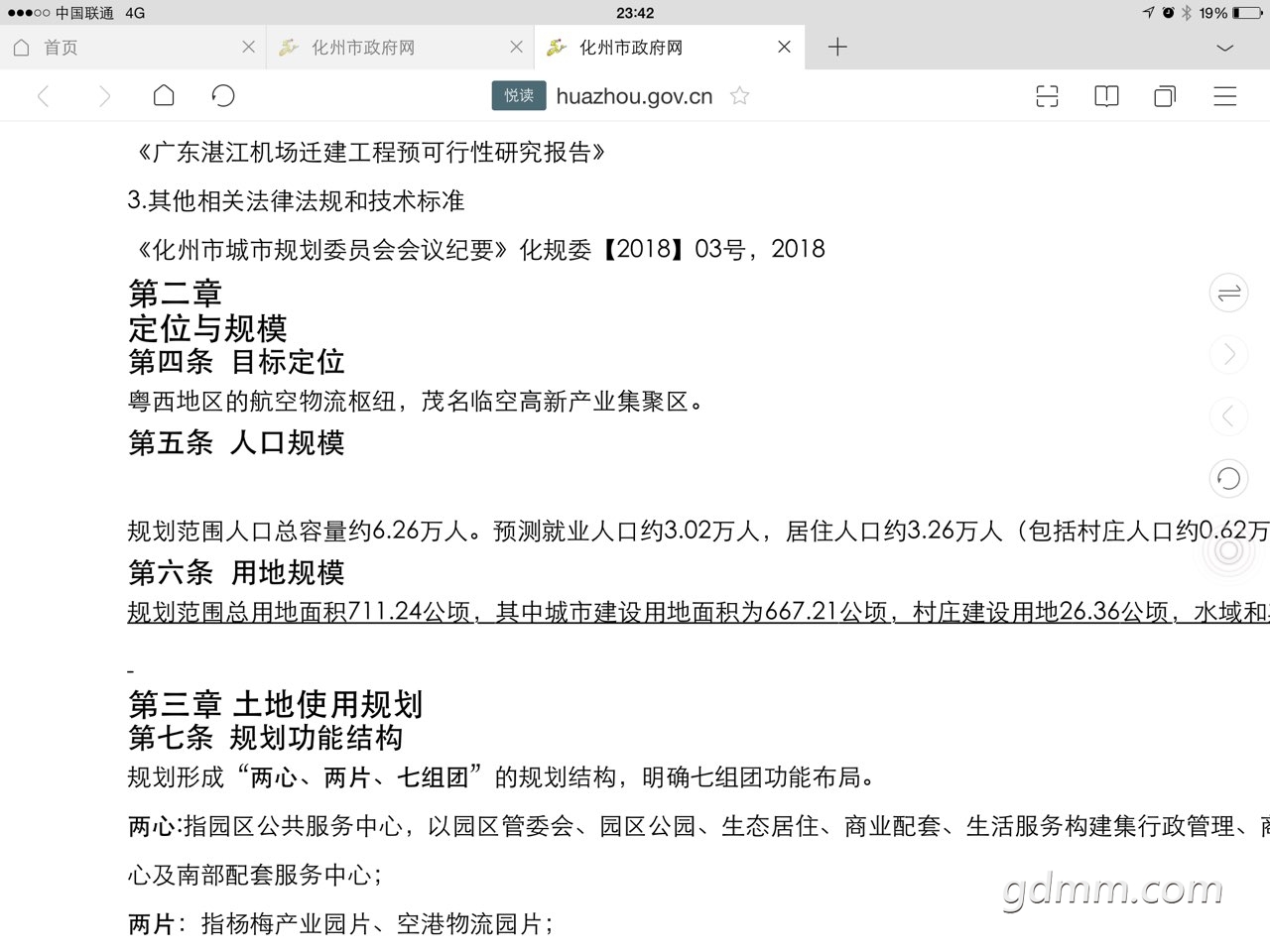Select text 3.其他相关法律法规和技术标准
1270x952 pixels.
296,201
